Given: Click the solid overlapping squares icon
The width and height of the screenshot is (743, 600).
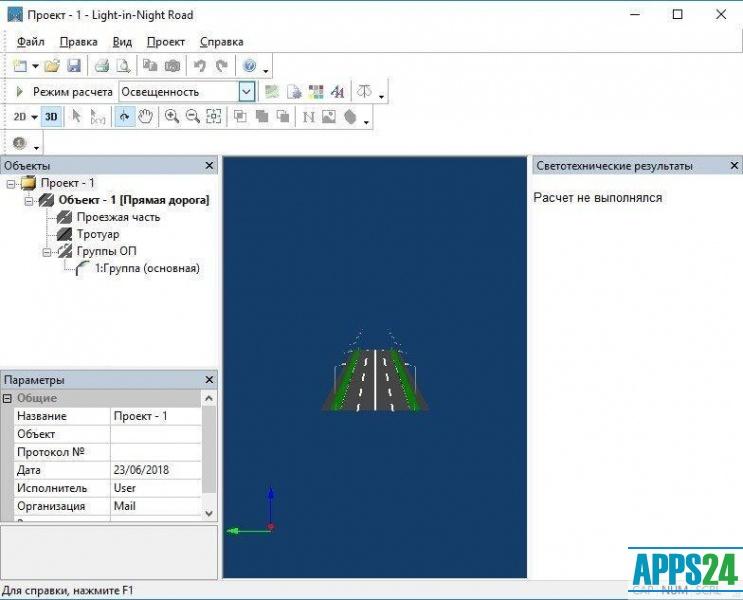Looking at the screenshot, I should click(262, 117).
